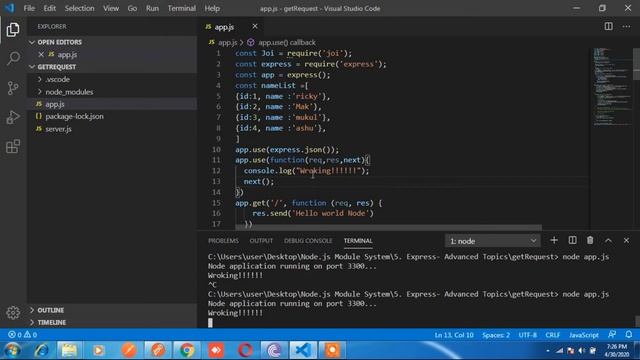Collapse the GETREQUEST folder section
640x360 pixels.
(112, 67)
